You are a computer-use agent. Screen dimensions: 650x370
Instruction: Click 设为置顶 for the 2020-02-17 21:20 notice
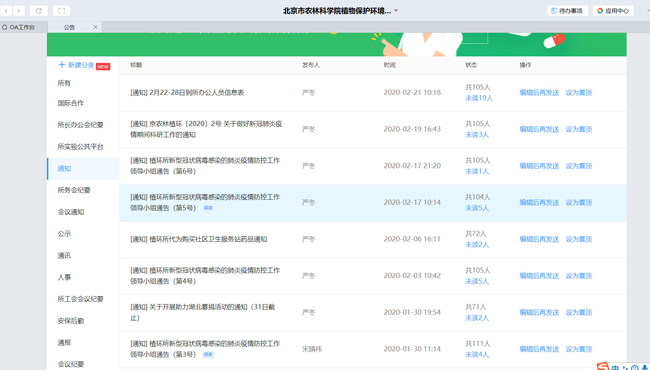coord(579,166)
